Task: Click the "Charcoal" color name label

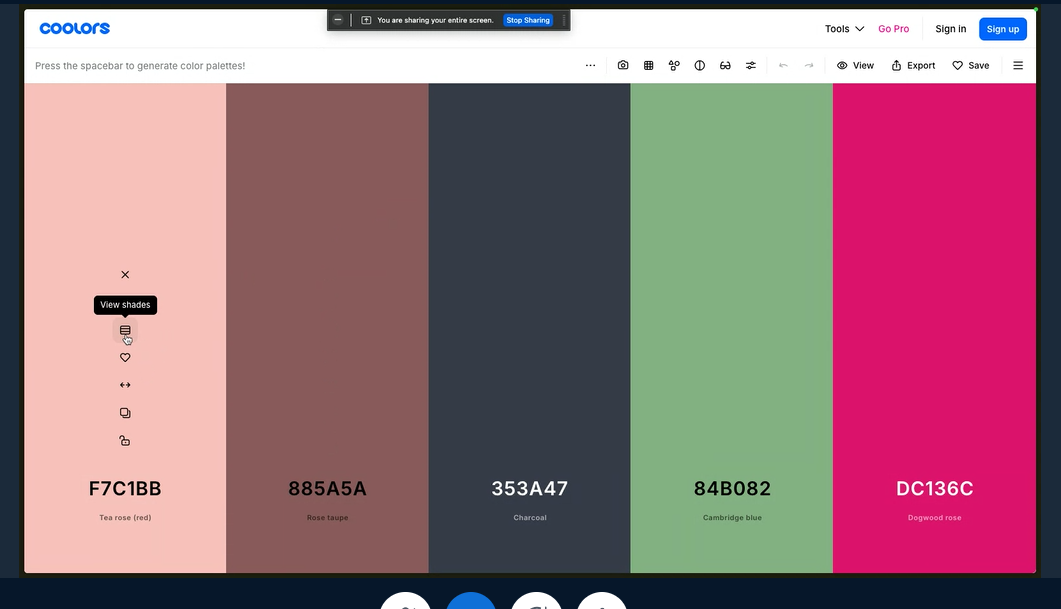Action: pyautogui.click(x=530, y=518)
